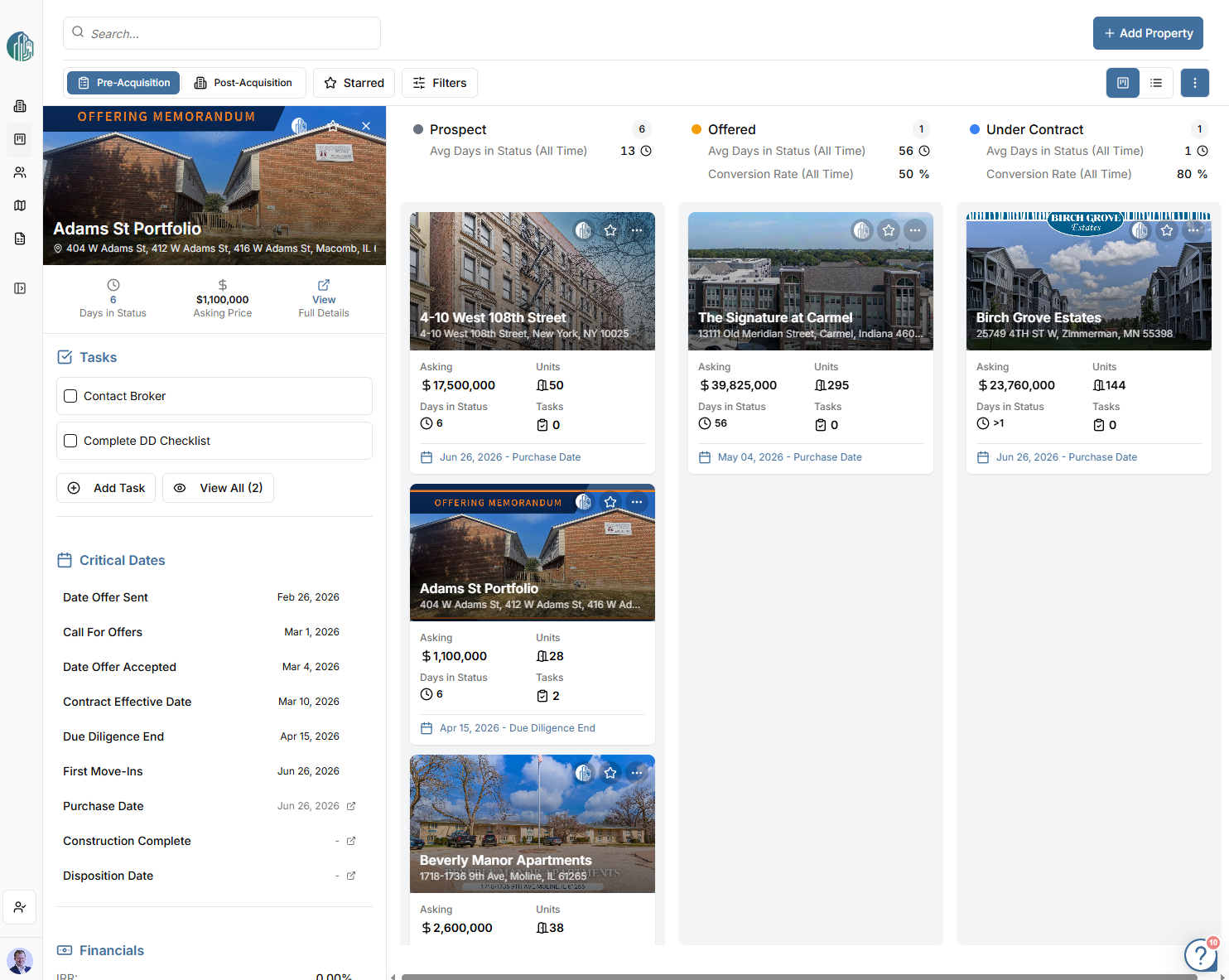Switch to list view
The image size is (1229, 980).
(1156, 83)
